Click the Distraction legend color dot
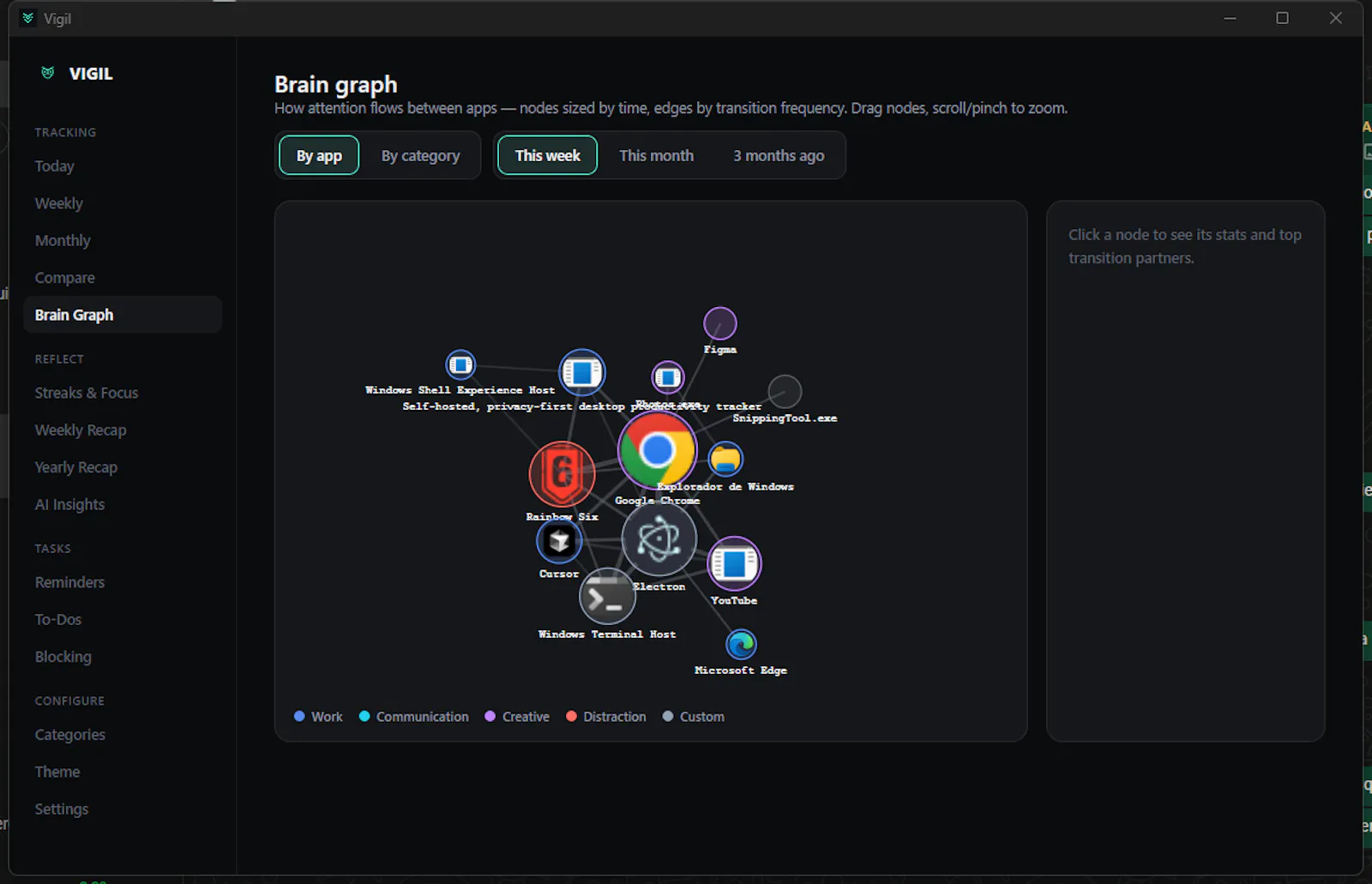Image resolution: width=1372 pixels, height=884 pixels. 571,716
